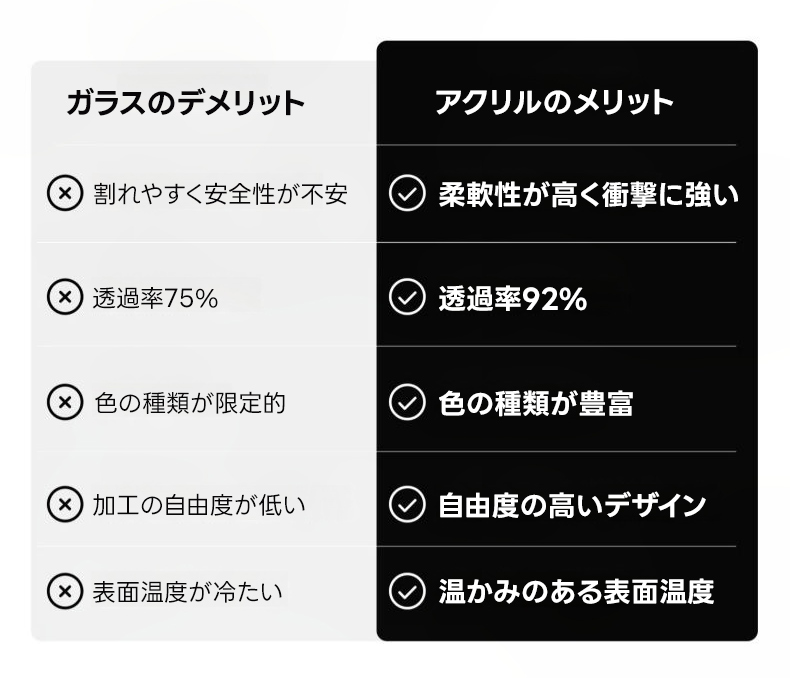
Task: Click the X icon next to 加工の自由度が低い
Action: 65,504
